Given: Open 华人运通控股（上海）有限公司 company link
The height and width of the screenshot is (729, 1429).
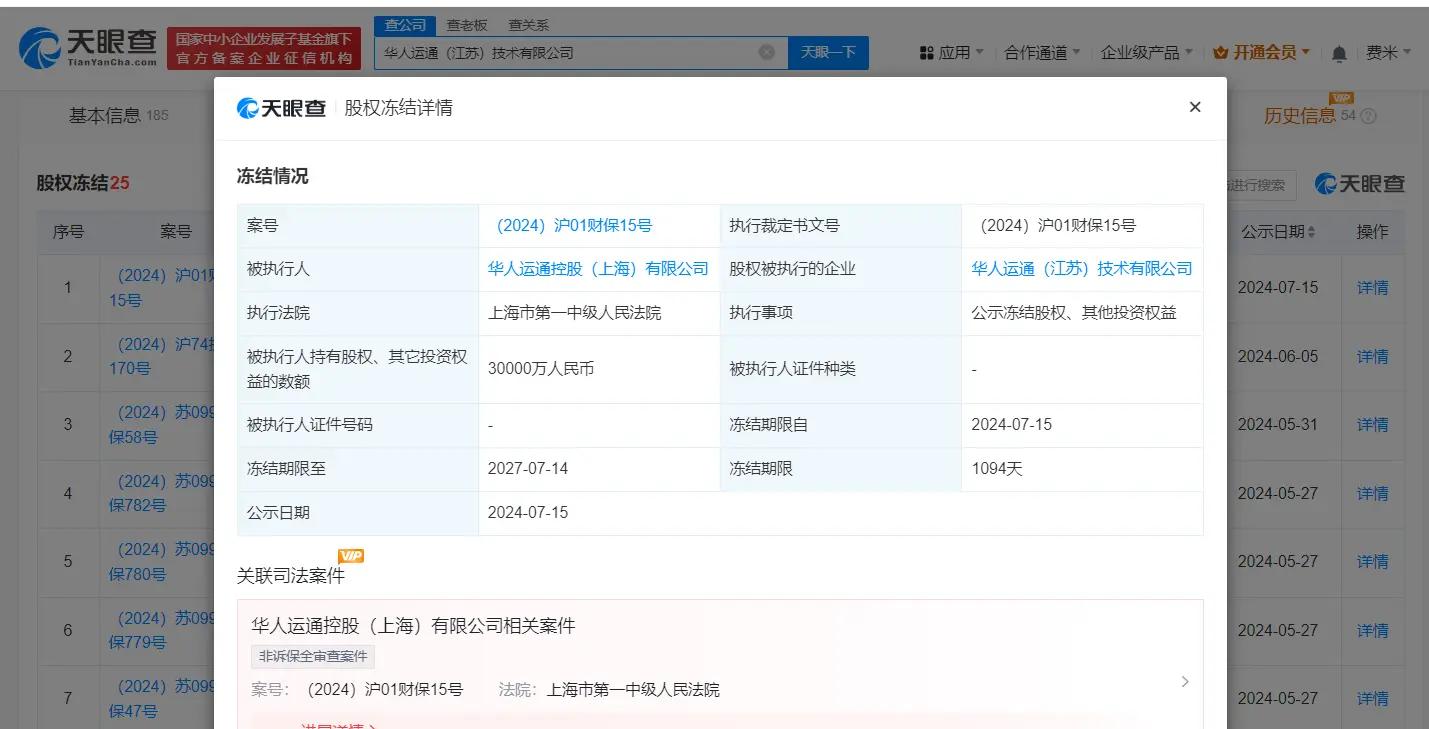Looking at the screenshot, I should click(598, 269).
